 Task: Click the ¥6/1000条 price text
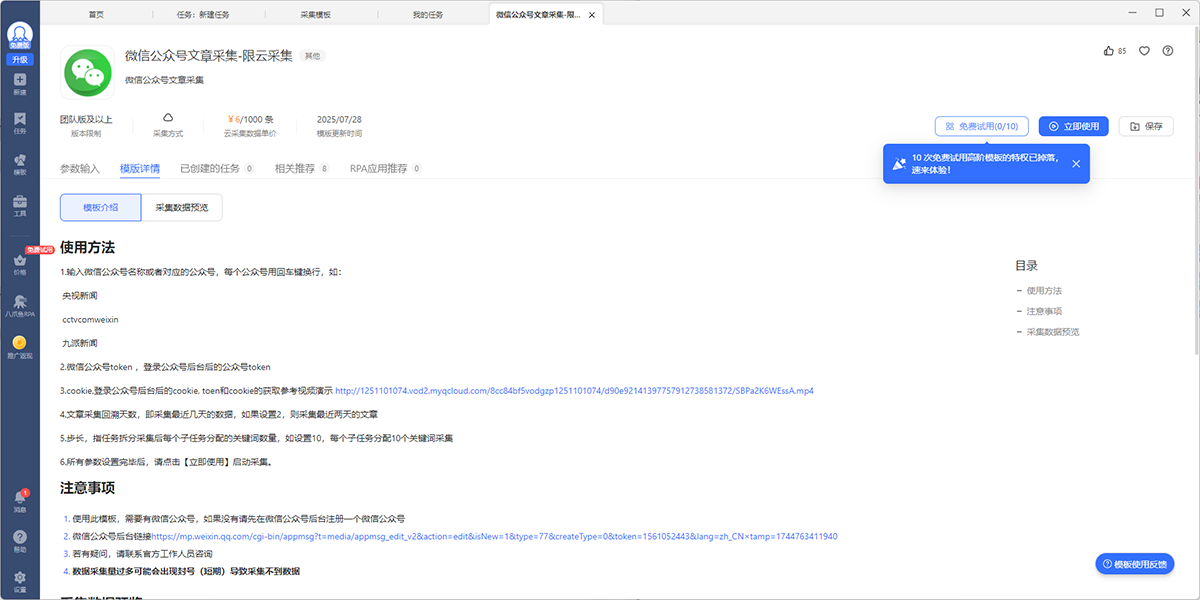pos(250,119)
